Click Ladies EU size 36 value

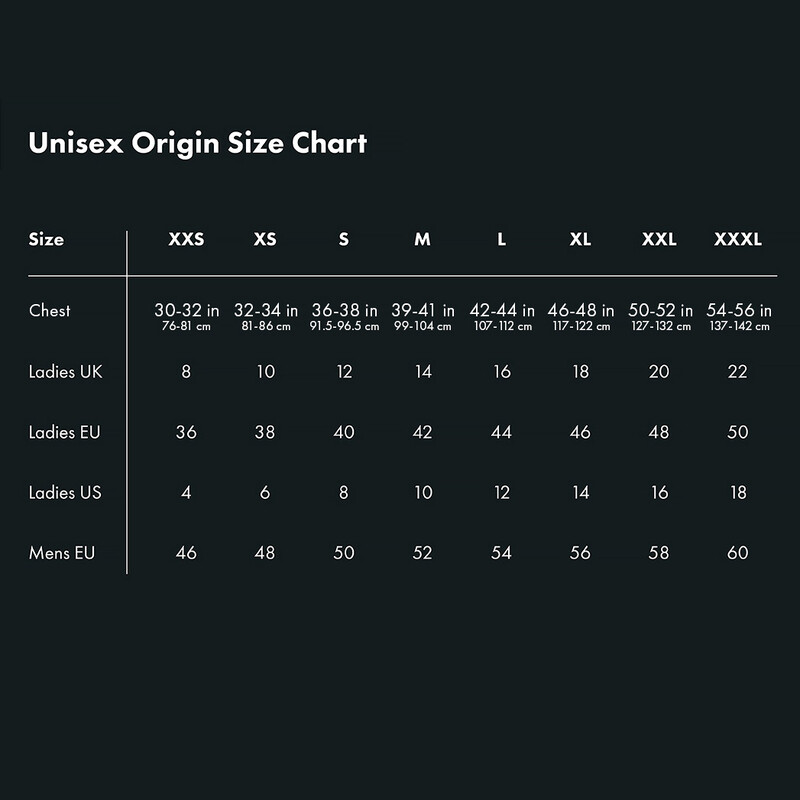point(186,432)
